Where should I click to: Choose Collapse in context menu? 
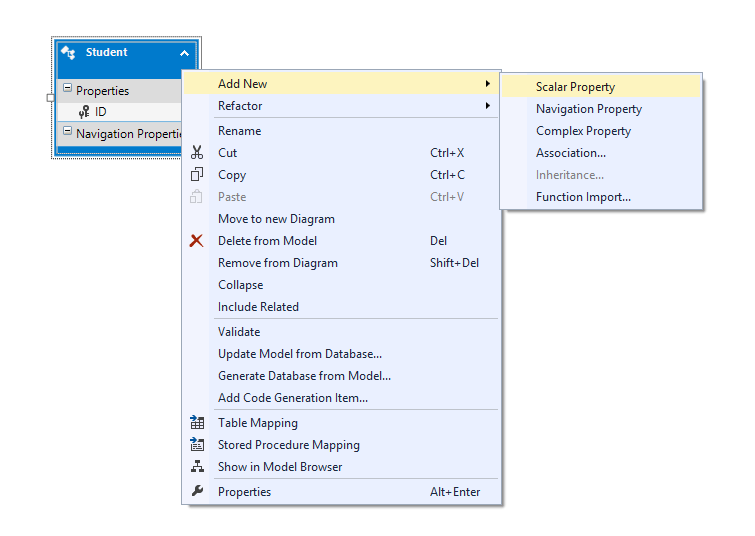341,285
